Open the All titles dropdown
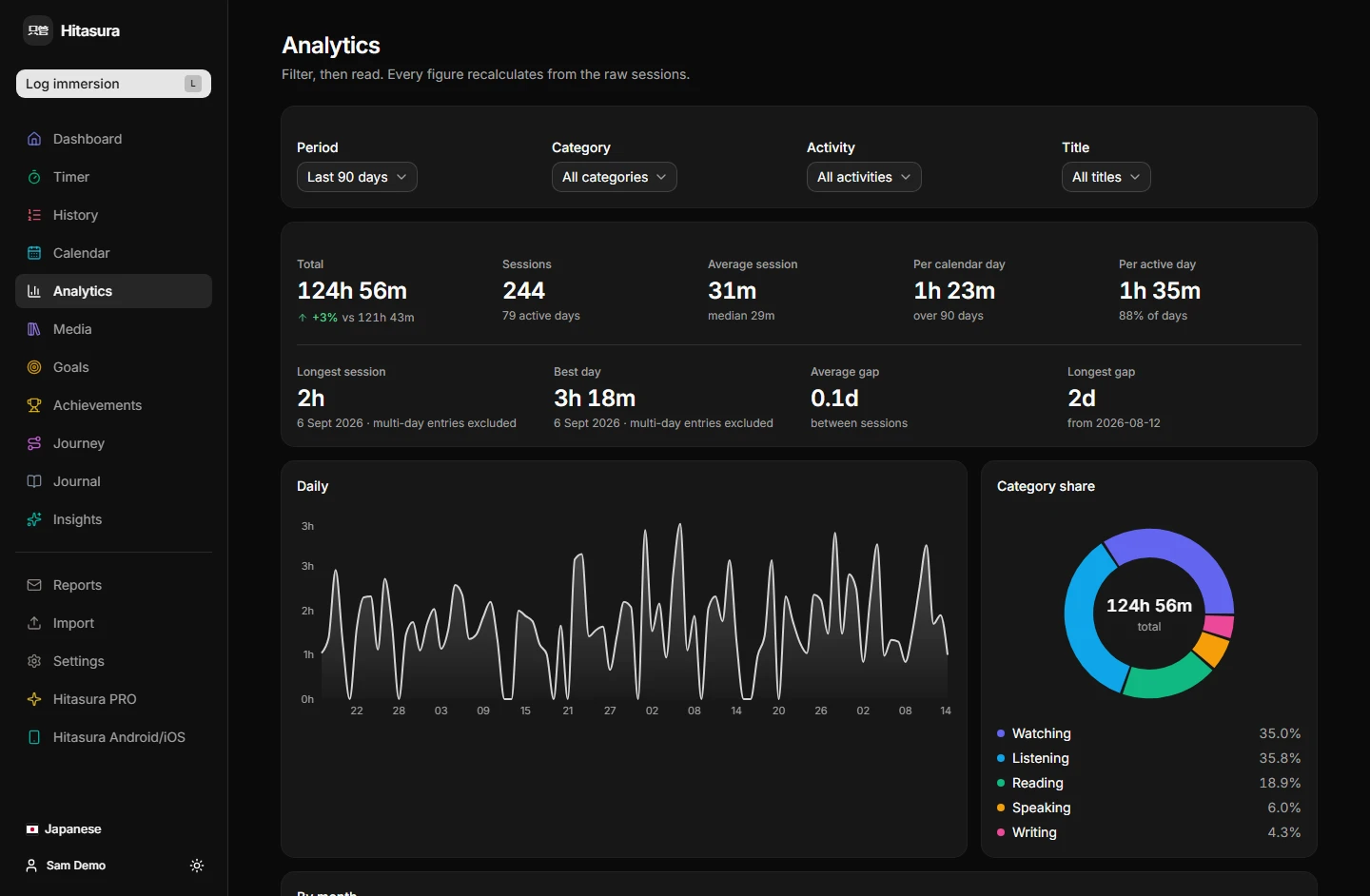 tap(1106, 177)
